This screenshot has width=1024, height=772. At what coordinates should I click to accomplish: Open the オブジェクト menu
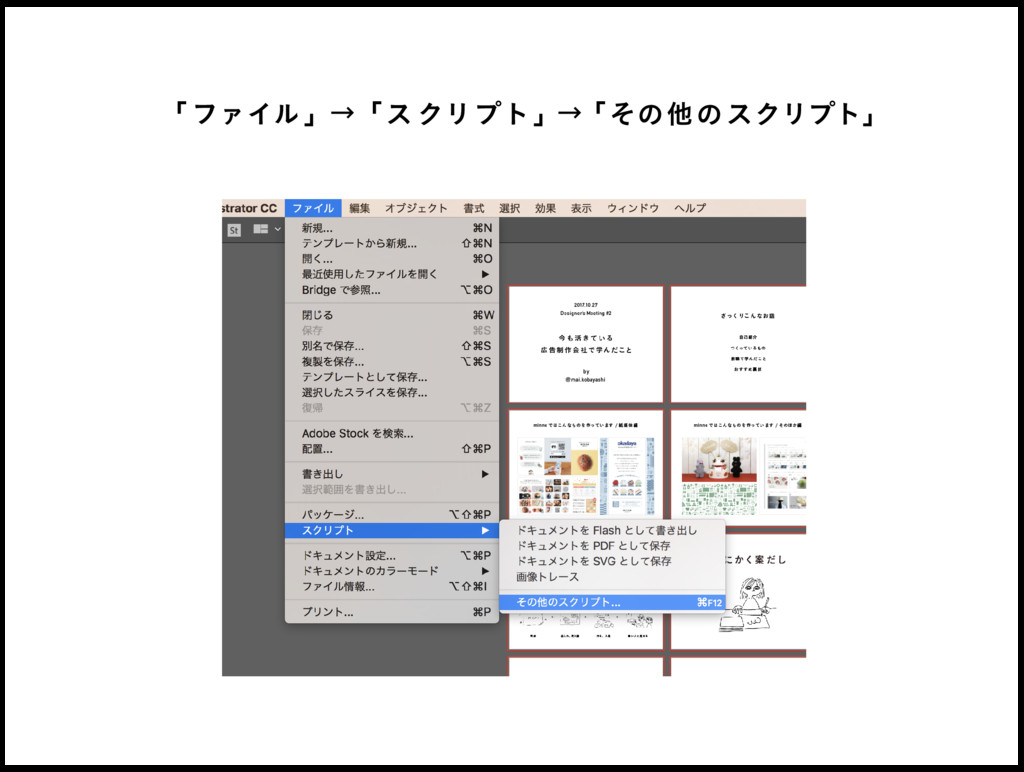click(x=416, y=208)
